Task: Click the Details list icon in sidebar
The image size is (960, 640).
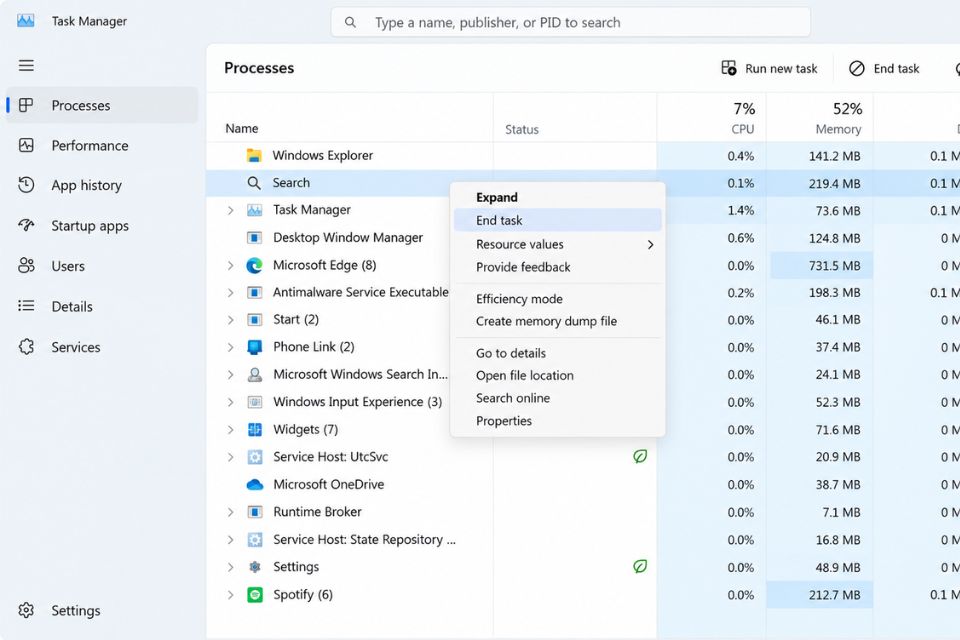Action: 26,306
